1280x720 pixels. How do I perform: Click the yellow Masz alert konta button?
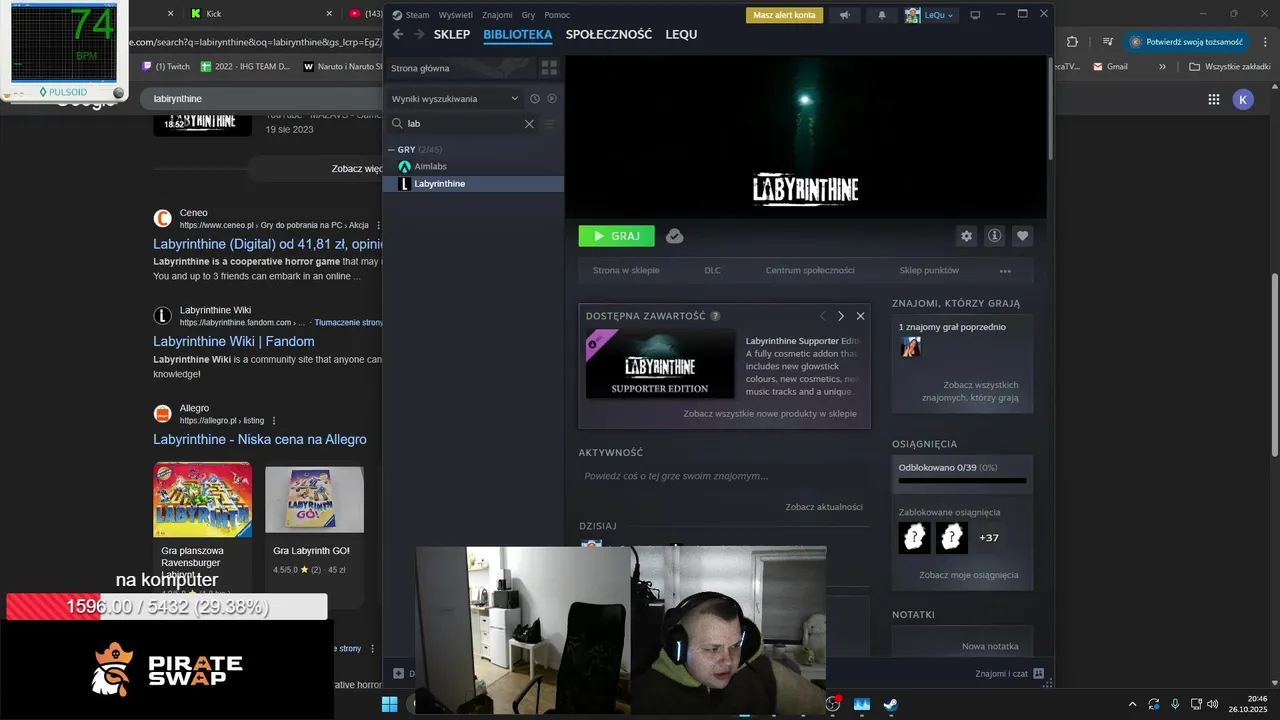click(785, 15)
